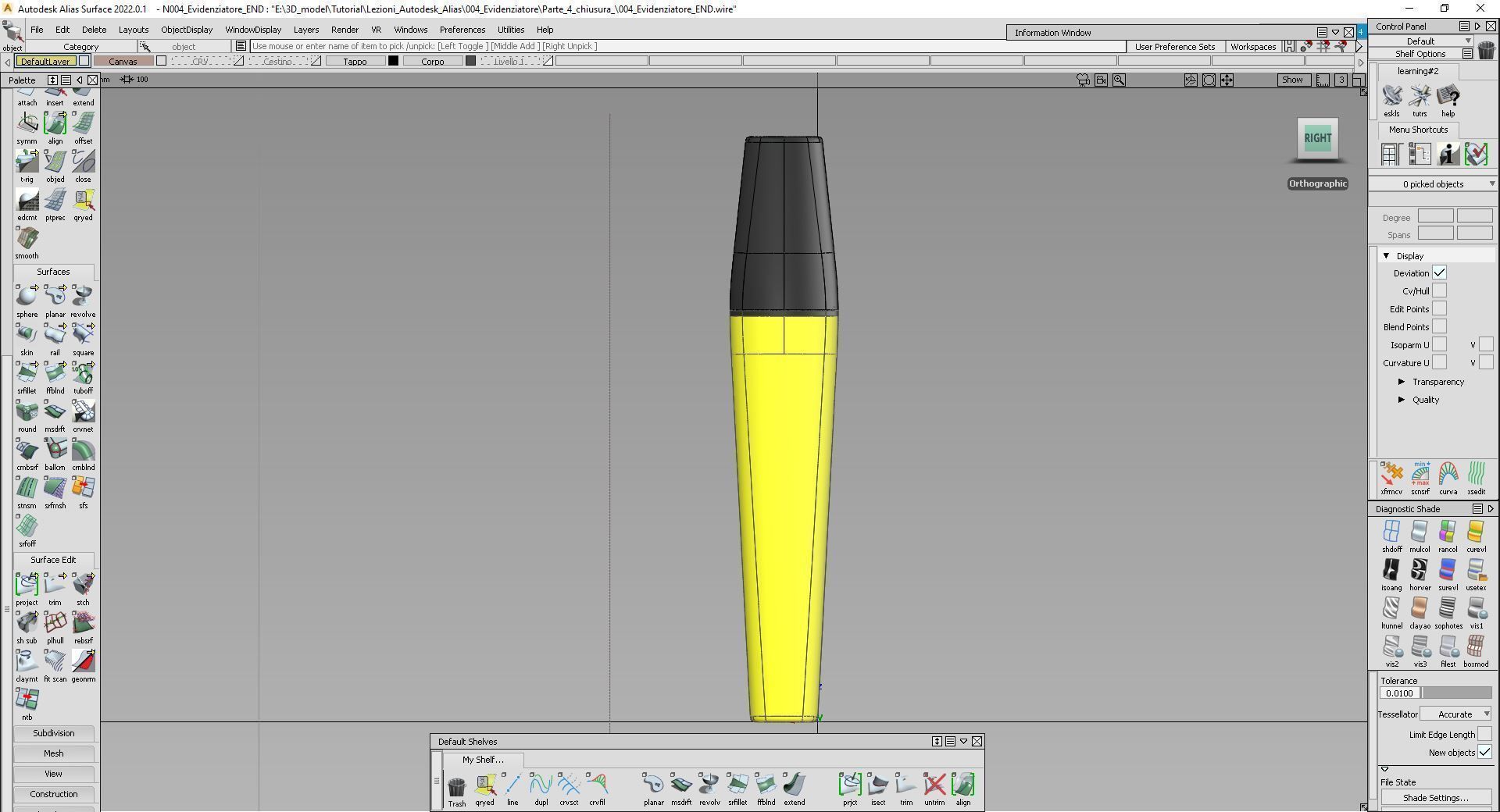
Task: Open the curva curvature tool
Action: coord(1448,474)
